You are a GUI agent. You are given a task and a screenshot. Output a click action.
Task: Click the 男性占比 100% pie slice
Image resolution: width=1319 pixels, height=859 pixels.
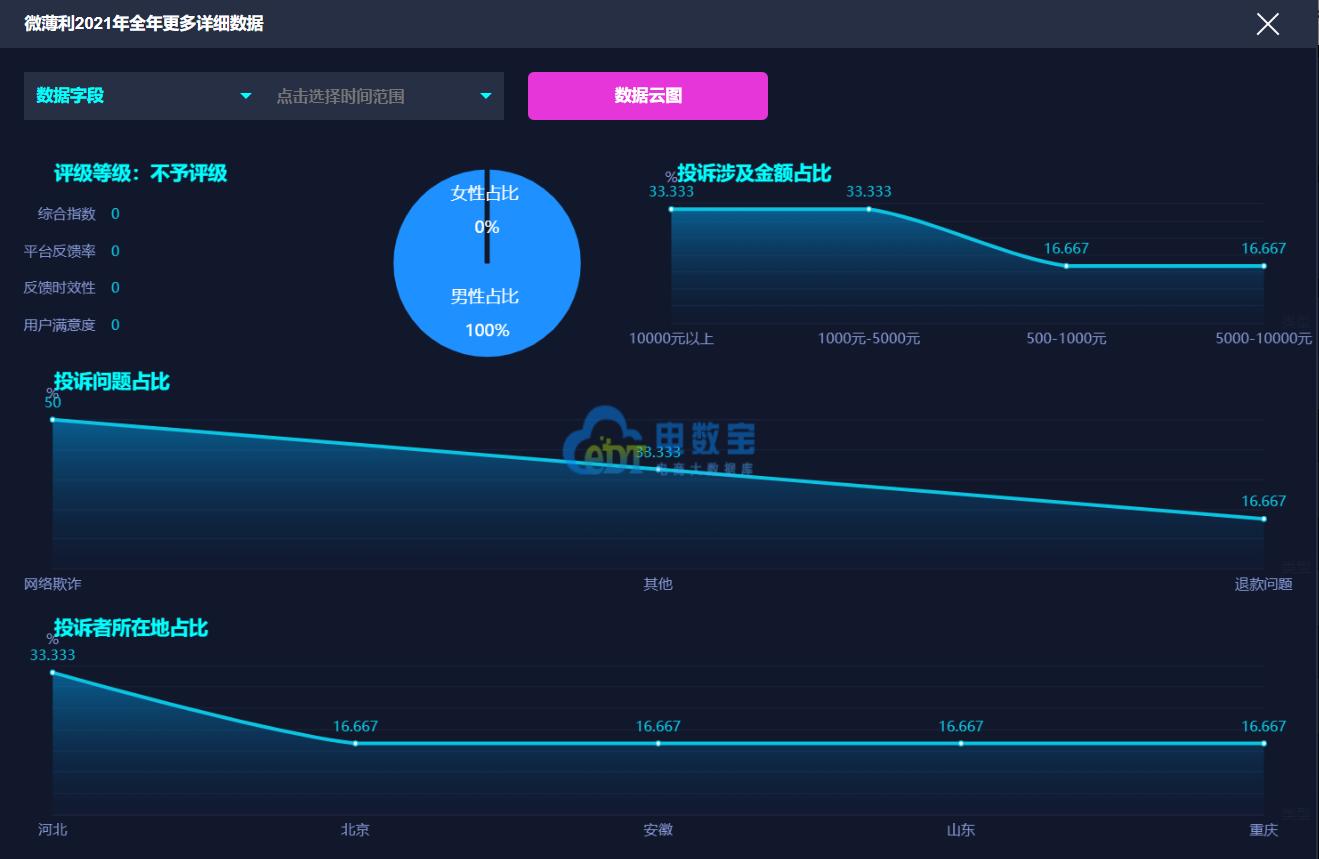click(x=487, y=312)
